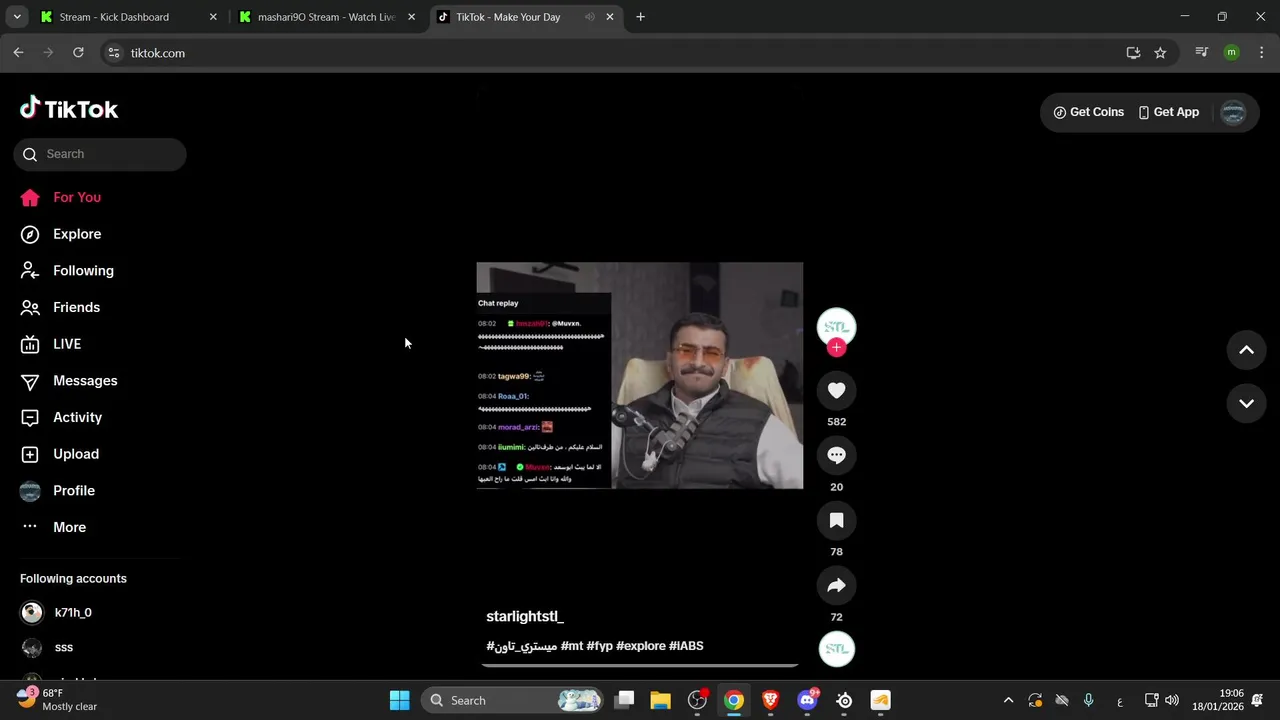Show hidden system tray icons
This screenshot has width=1280, height=720.
tap(1008, 700)
